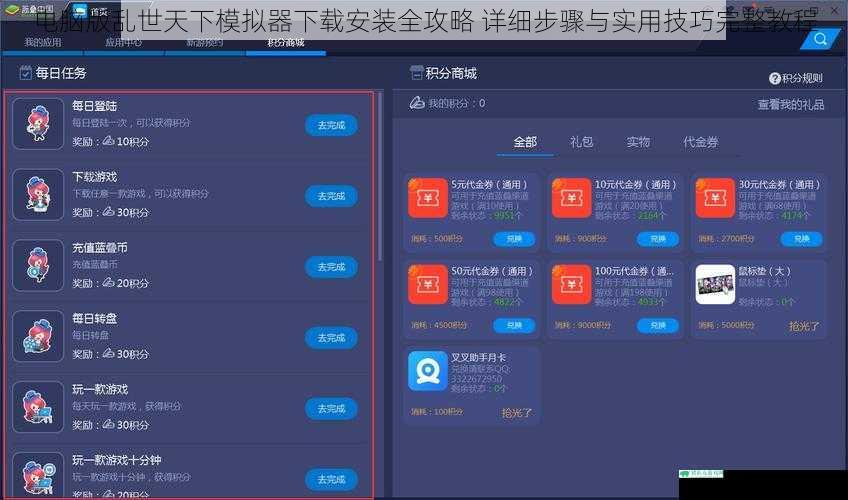Click 去完成 for 玩一款游戏十分钟 task
Screen dimensions: 848x500
(x=331, y=479)
